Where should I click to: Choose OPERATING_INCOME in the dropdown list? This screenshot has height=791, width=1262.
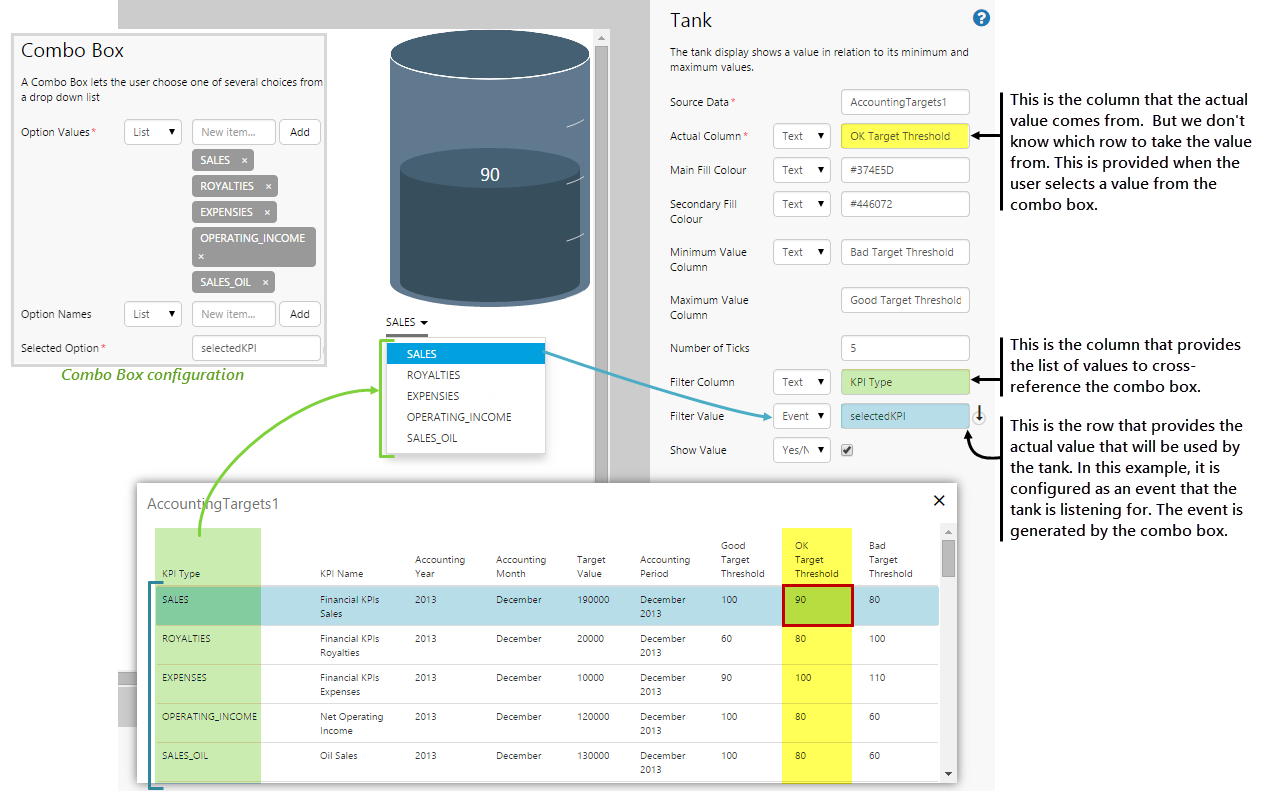point(458,417)
